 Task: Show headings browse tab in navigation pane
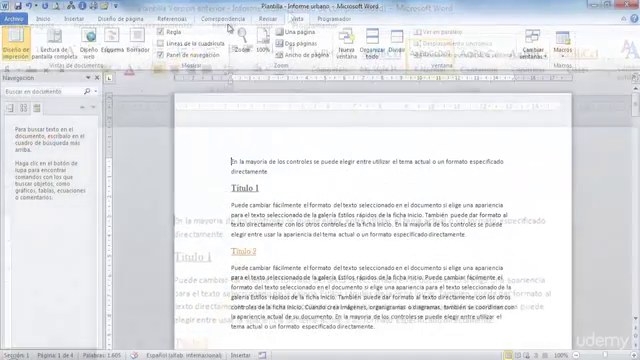(x=10, y=108)
